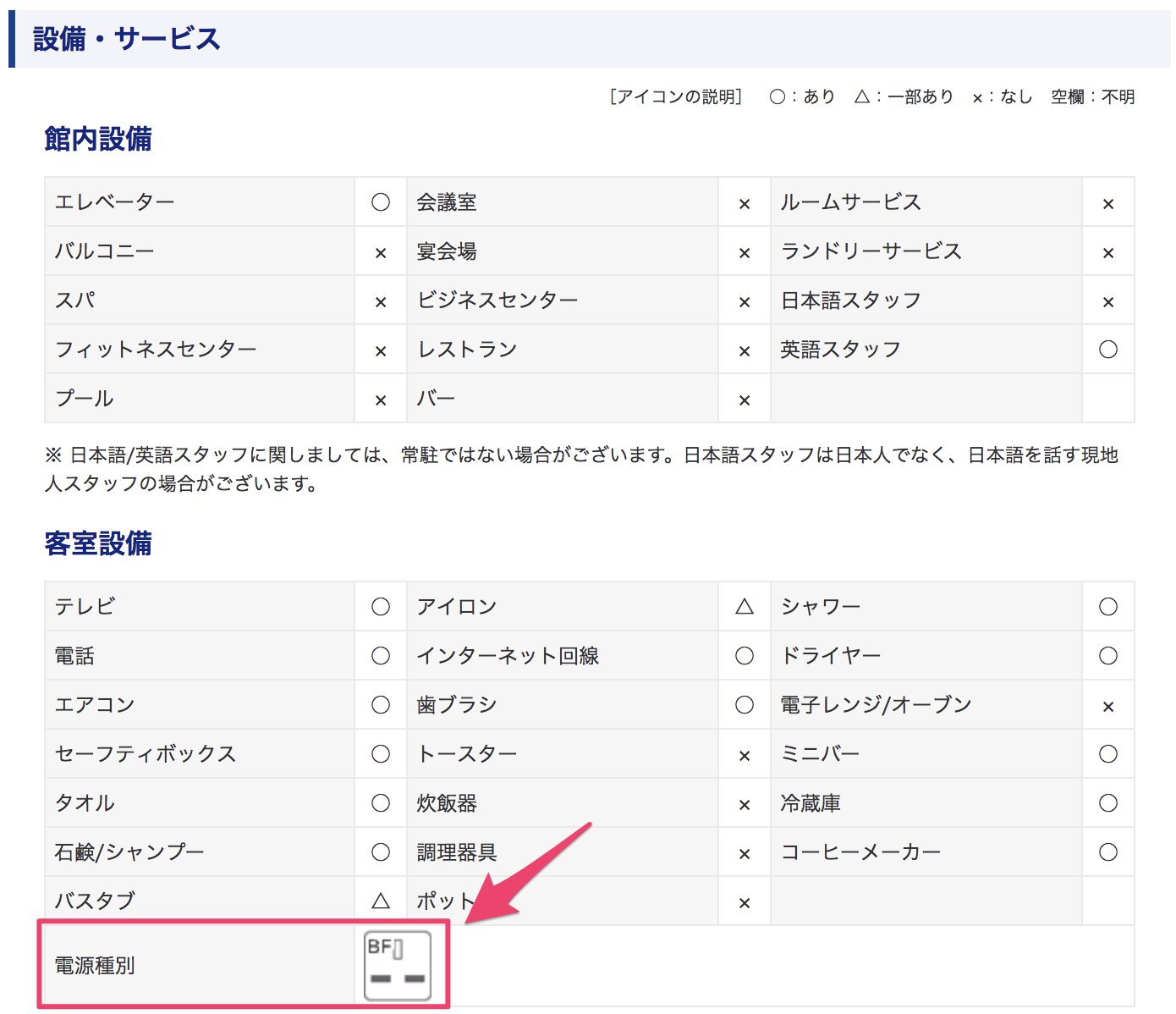The width and height of the screenshot is (1176, 1014).
Task: Click the cross icon next to プール
Action: pyautogui.click(x=381, y=400)
